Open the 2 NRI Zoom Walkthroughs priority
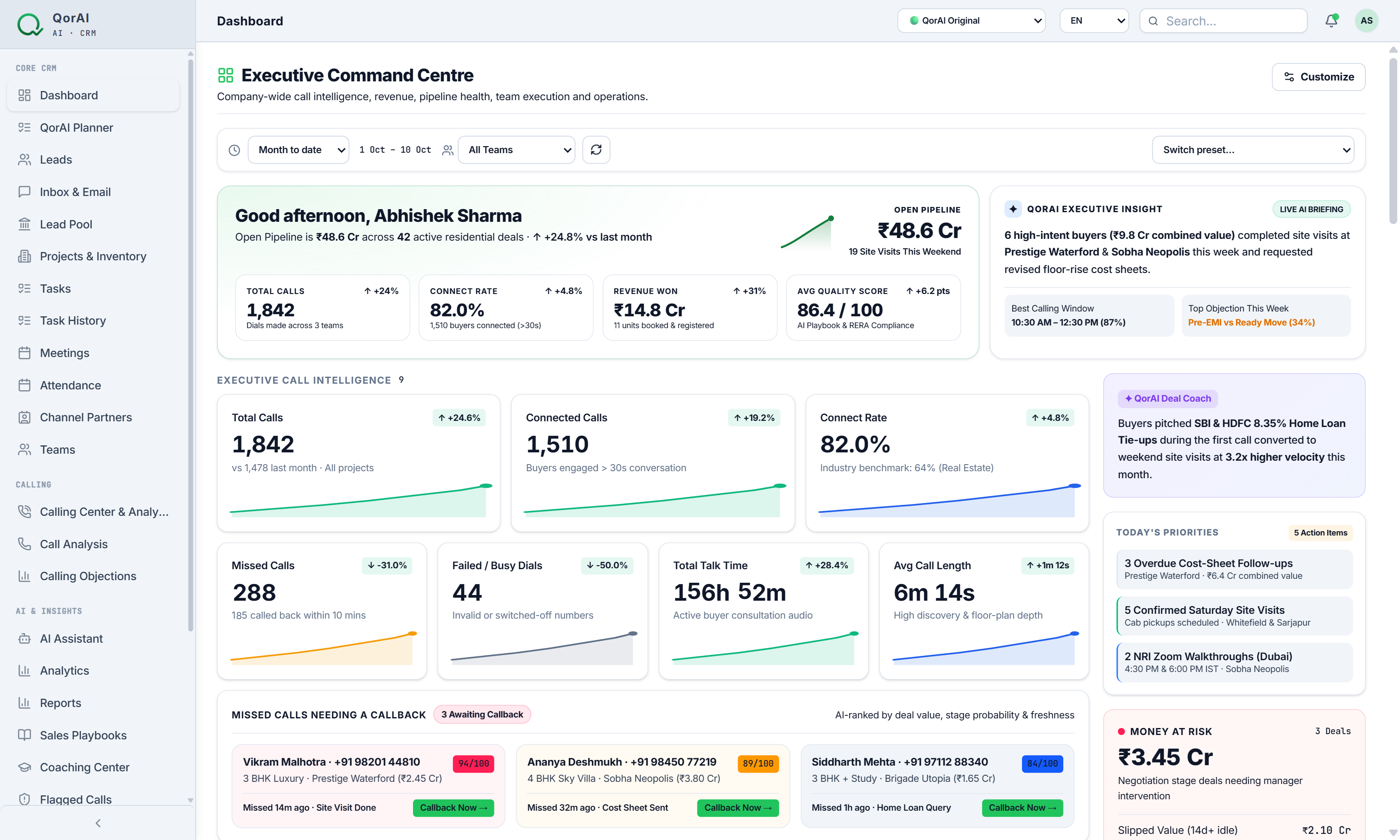Screen dimensions: 1400x840 [x=1234, y=662]
